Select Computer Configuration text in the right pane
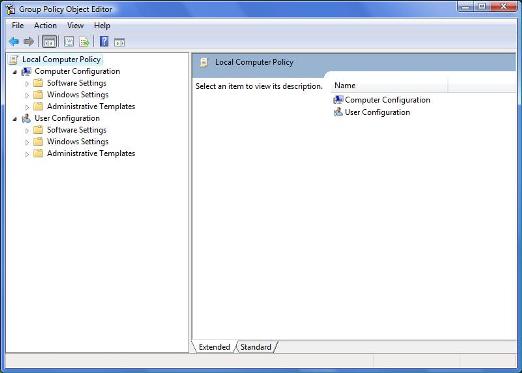Screen dimensions: 522x373 tap(387, 100)
